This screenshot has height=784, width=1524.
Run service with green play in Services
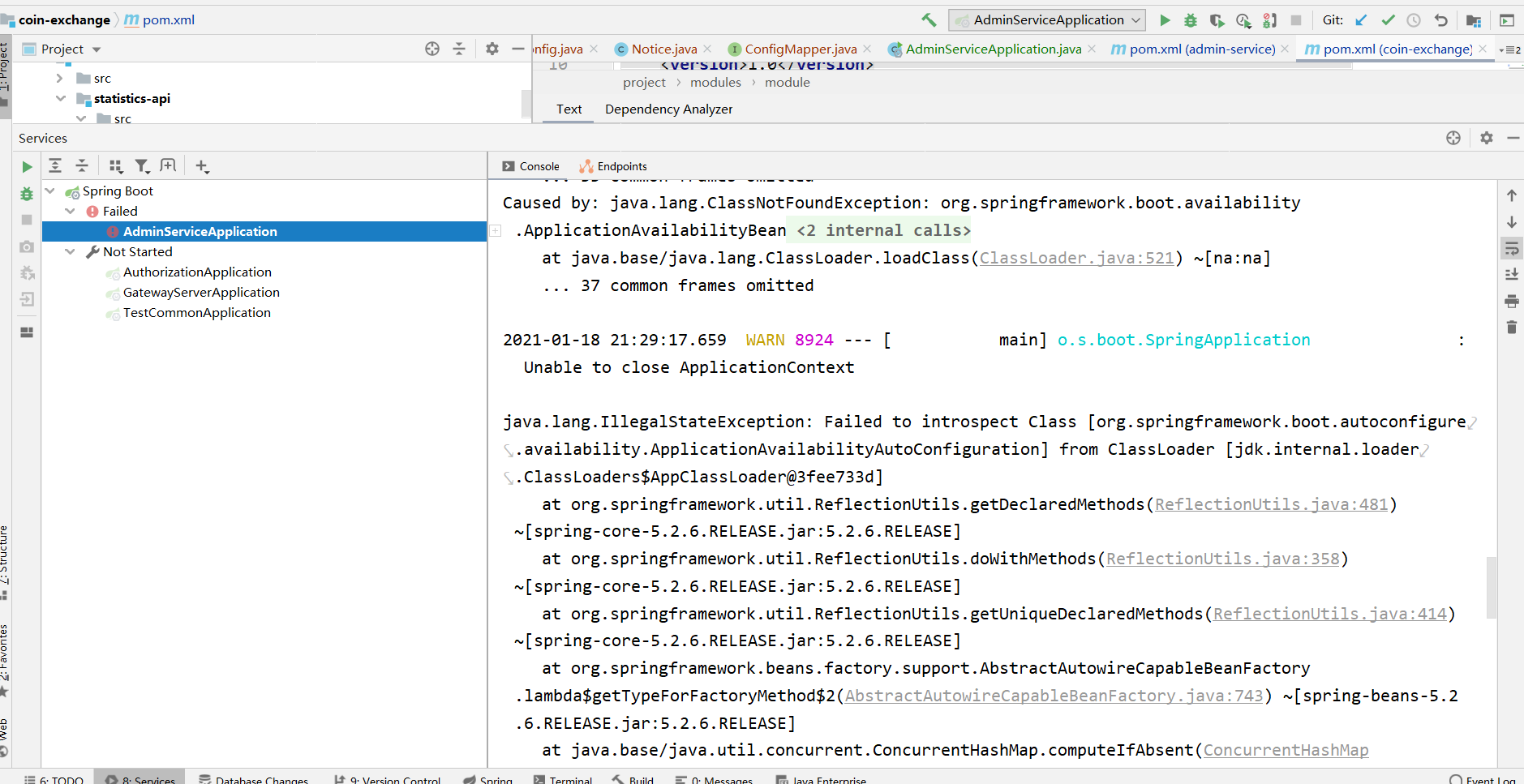[x=27, y=166]
